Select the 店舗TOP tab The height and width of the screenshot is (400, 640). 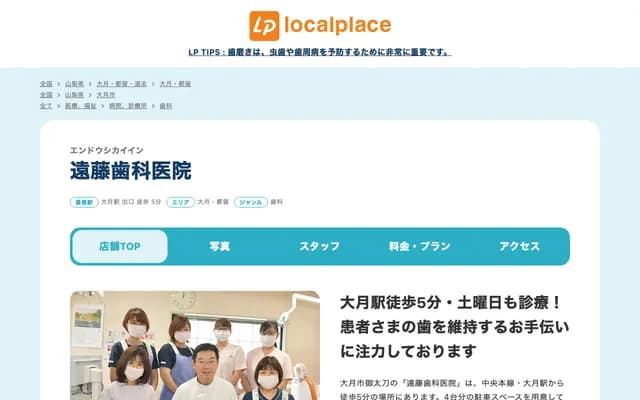click(119, 246)
